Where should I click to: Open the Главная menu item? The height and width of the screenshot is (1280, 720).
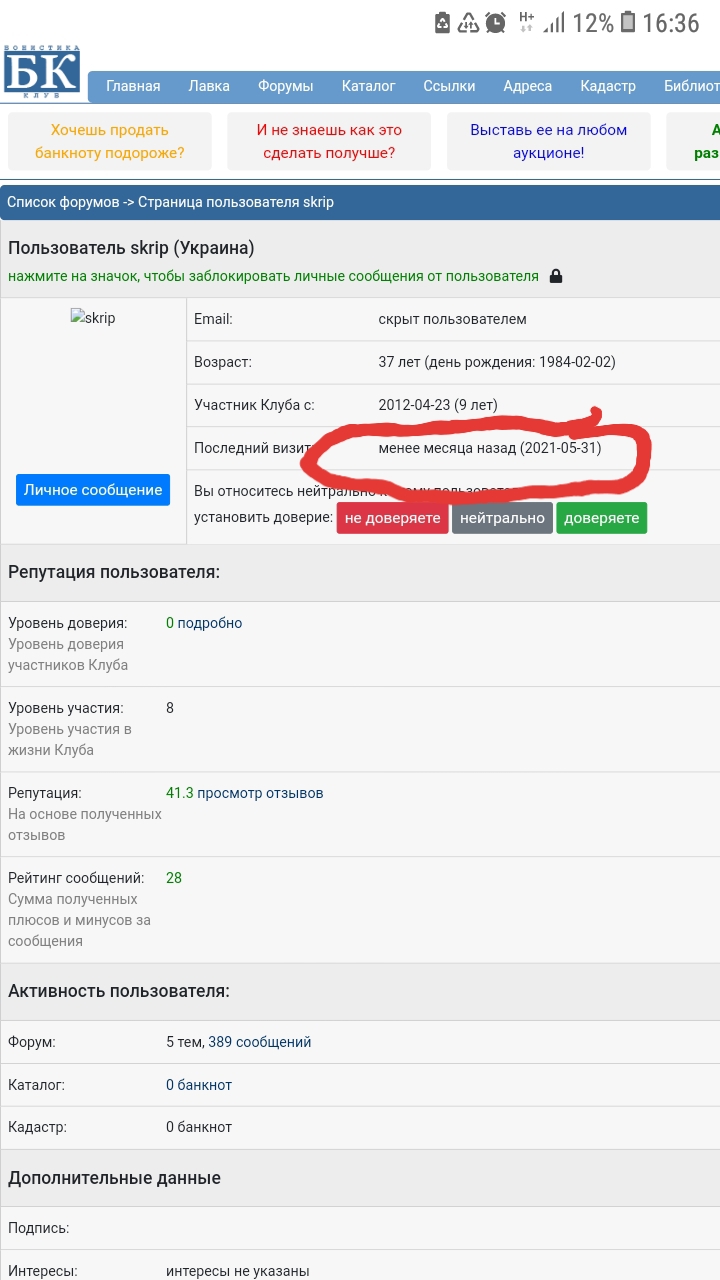[133, 86]
